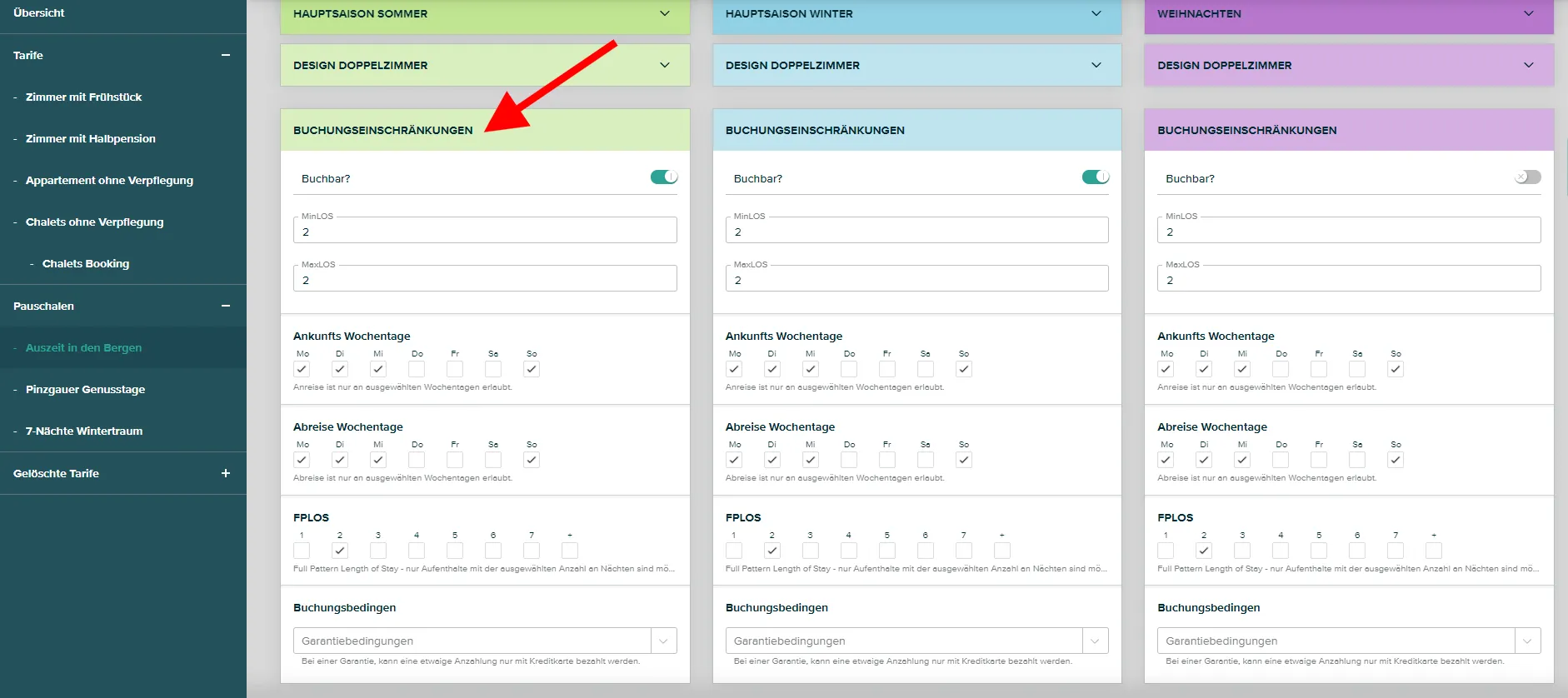This screenshot has width=1568, height=698.
Task: Disable Buchbar toggle for Hauptsaison Winter
Action: point(1096,177)
